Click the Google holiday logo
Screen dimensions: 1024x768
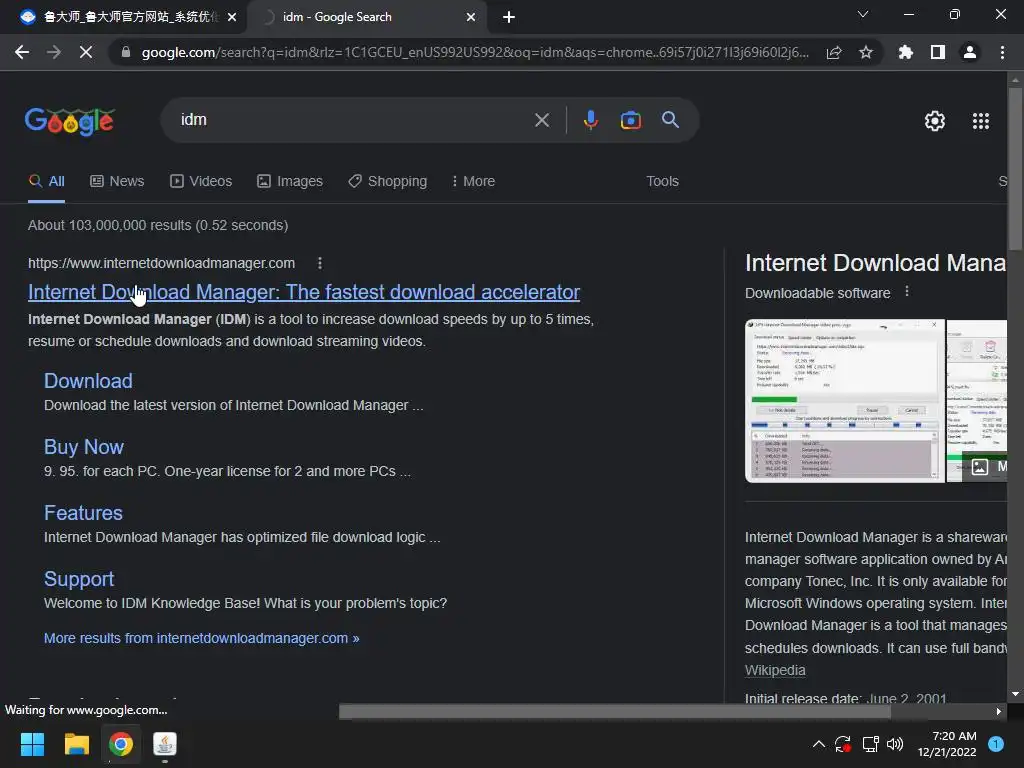point(70,121)
